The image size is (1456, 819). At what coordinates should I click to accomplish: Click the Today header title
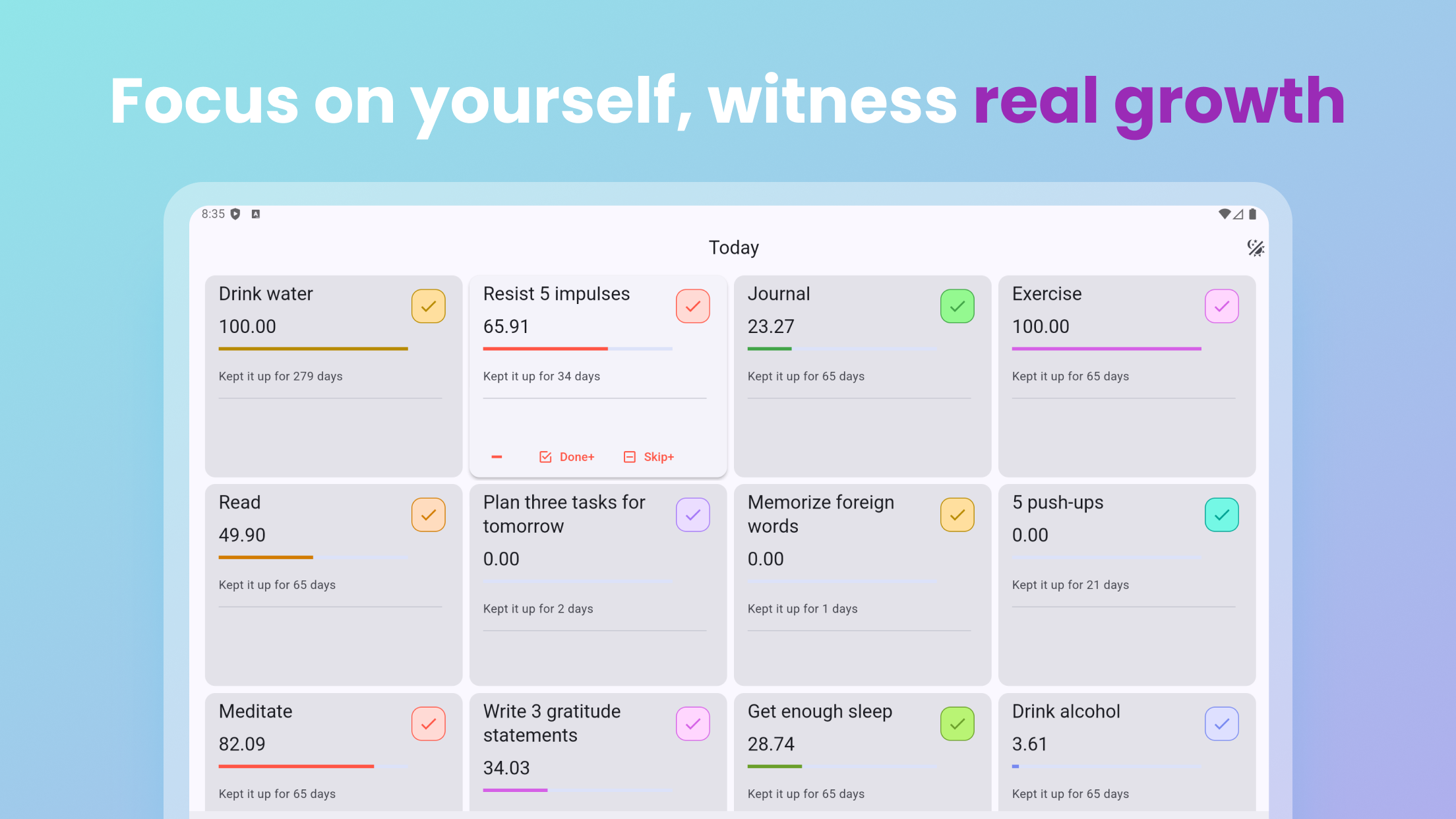coord(734,247)
